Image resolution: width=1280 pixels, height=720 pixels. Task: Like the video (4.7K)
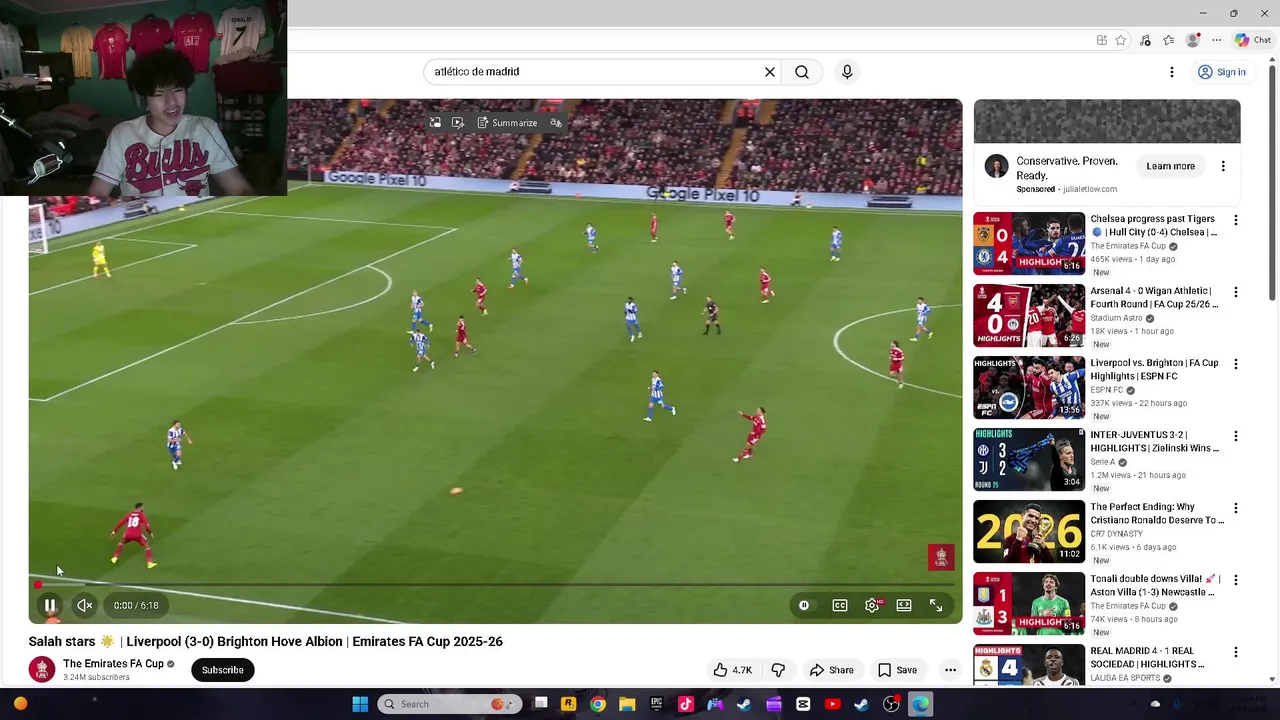click(733, 670)
